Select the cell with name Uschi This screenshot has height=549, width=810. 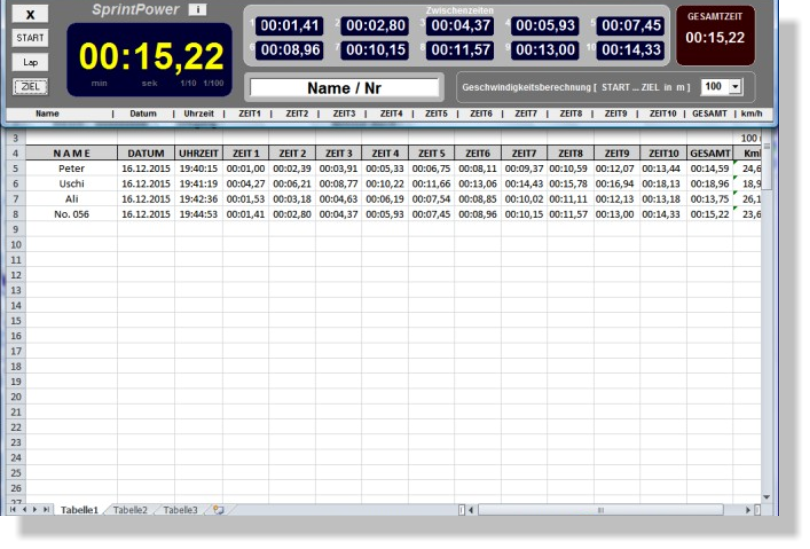point(71,184)
